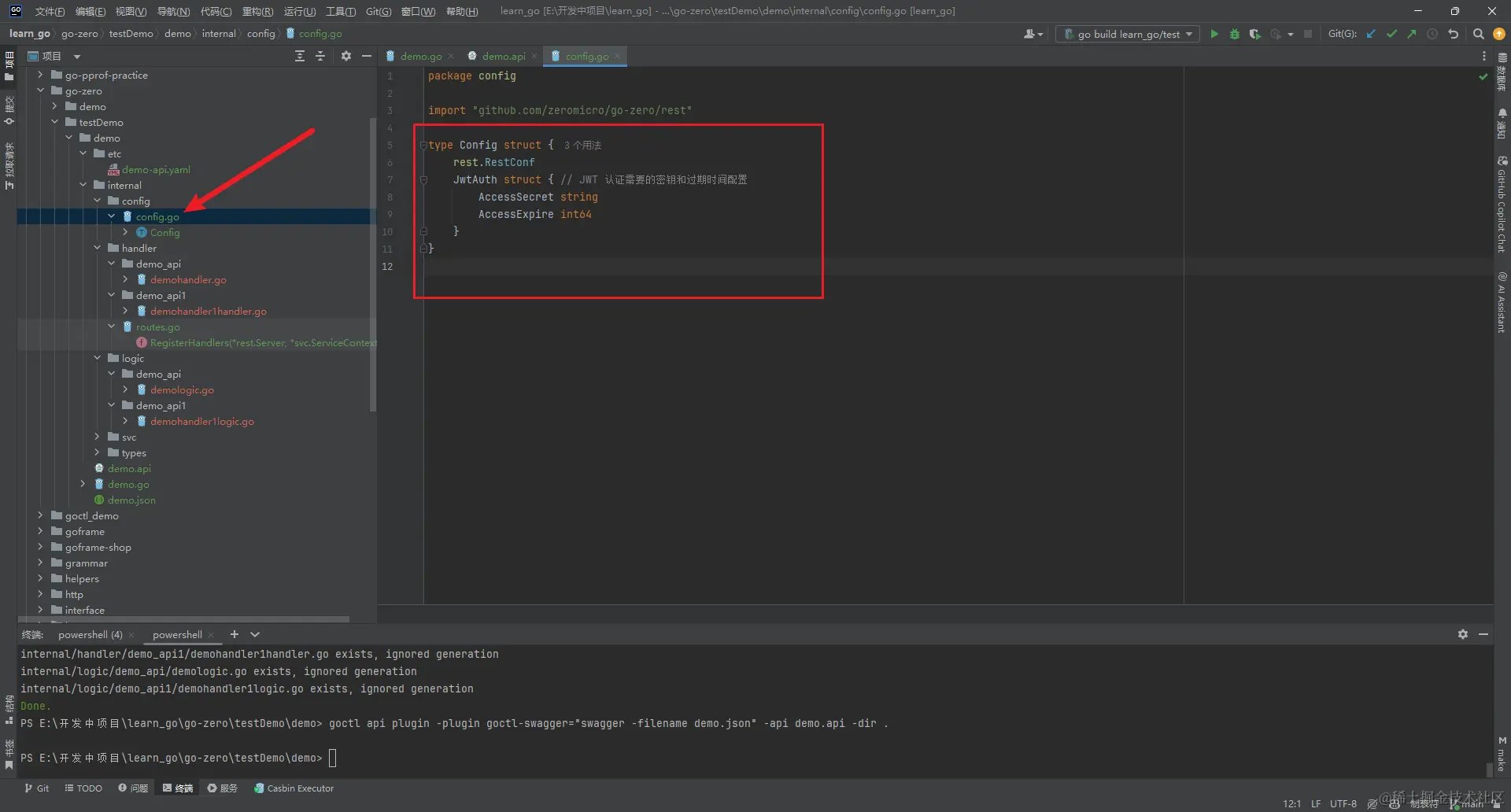Show Git history clock icon
Viewport: 1511px width, 812px height.
[x=1432, y=34]
